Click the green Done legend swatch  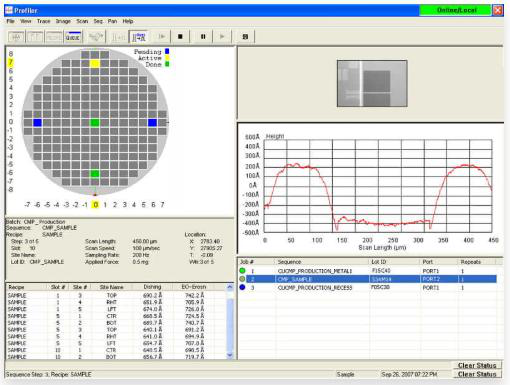tap(167, 64)
